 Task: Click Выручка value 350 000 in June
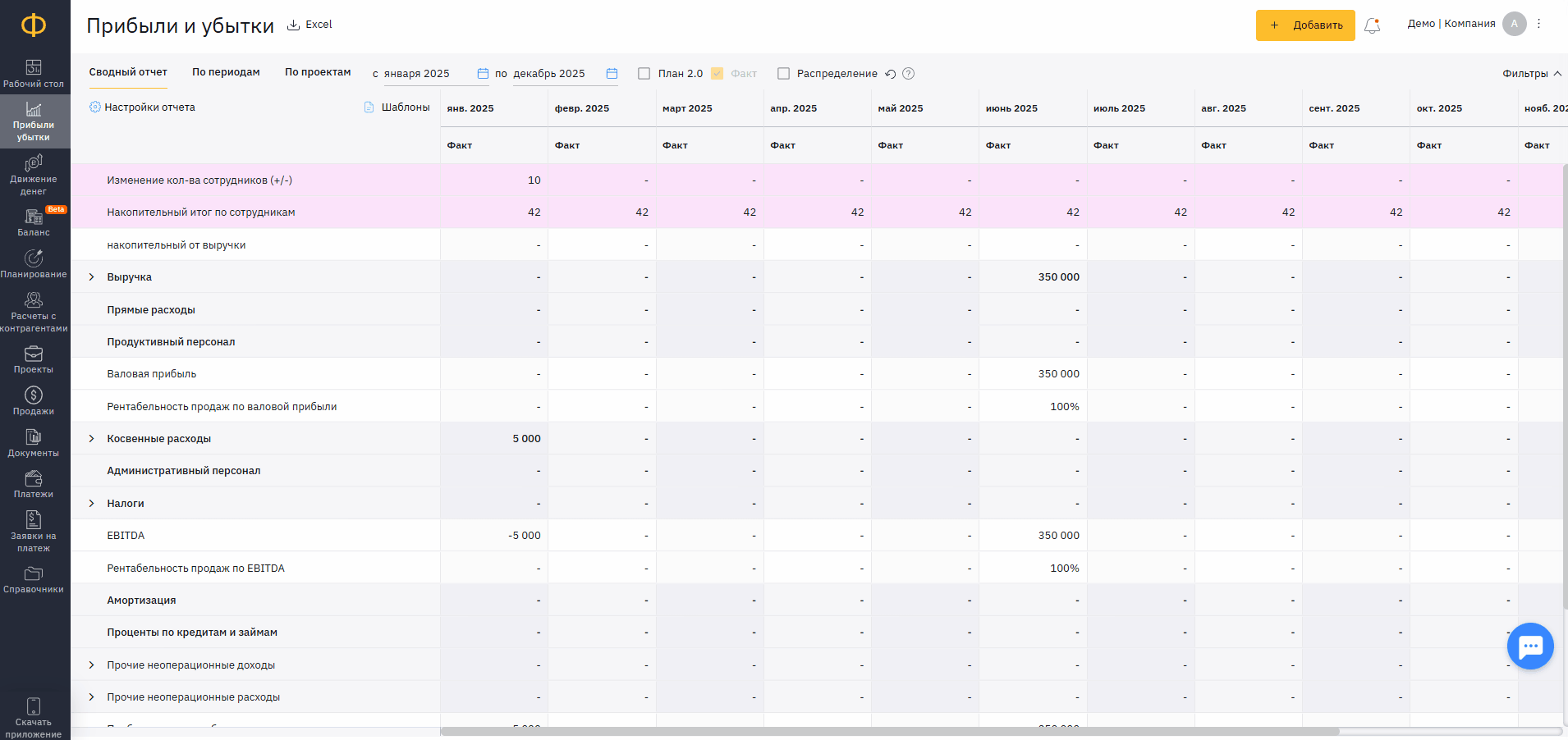coord(1059,277)
